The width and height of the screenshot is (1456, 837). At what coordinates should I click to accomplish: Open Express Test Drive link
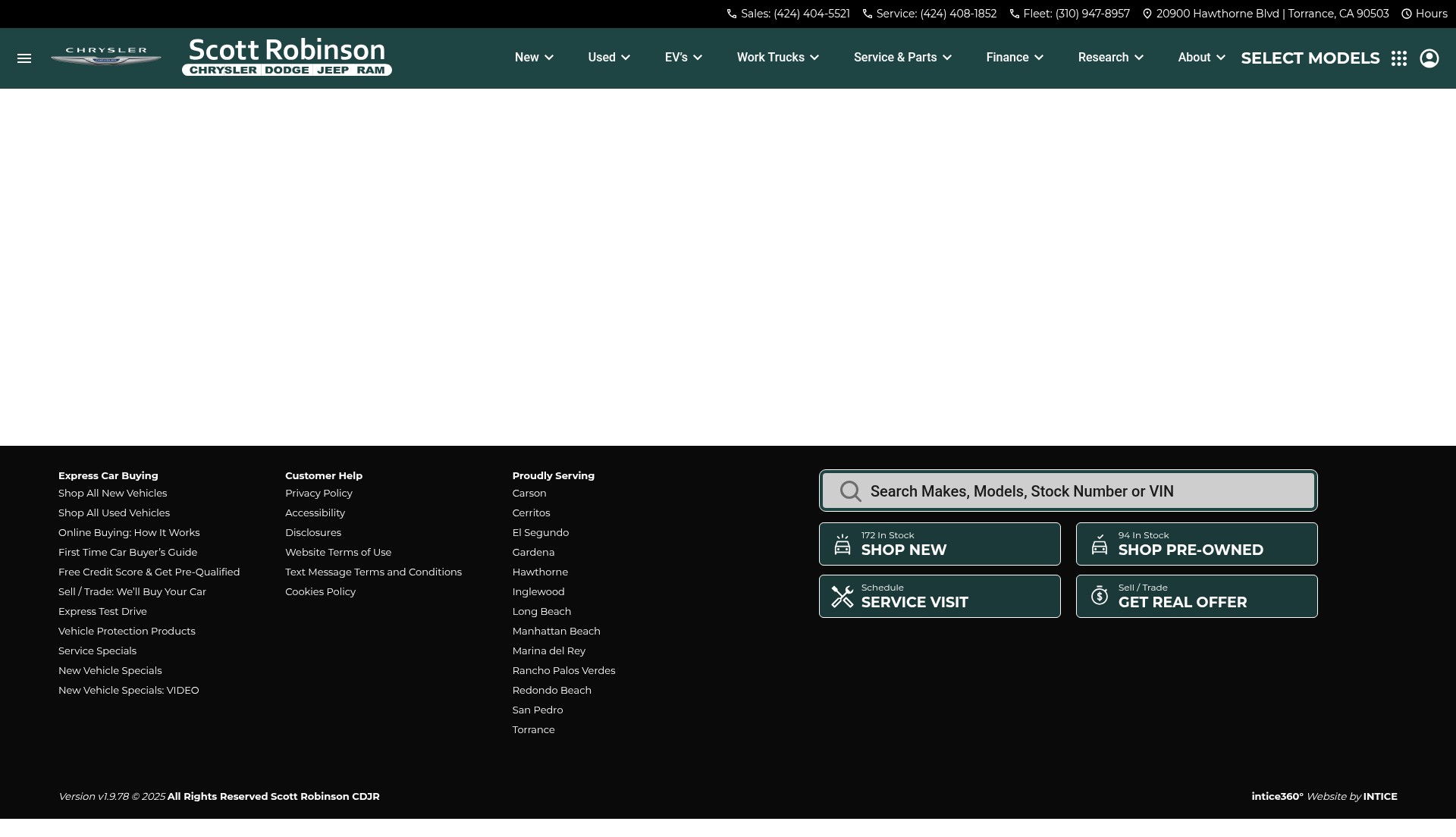click(x=102, y=612)
